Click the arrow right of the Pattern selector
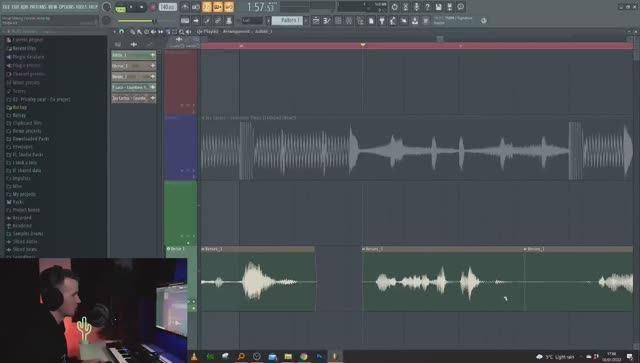 tap(306, 20)
